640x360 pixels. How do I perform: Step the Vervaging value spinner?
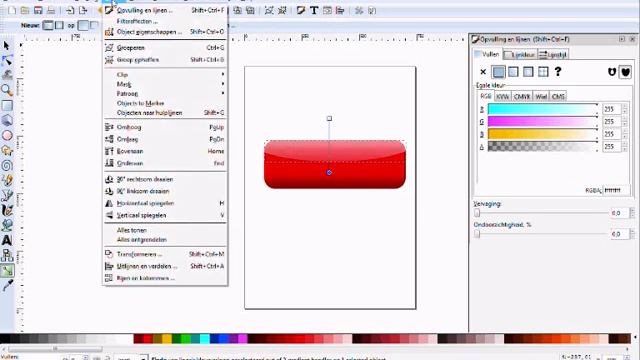[632, 213]
